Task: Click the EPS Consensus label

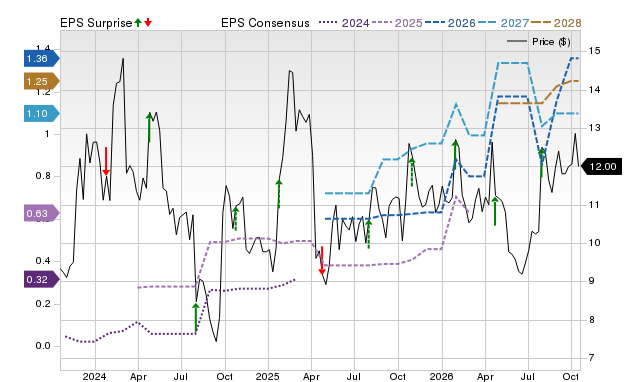Action: [x=265, y=23]
